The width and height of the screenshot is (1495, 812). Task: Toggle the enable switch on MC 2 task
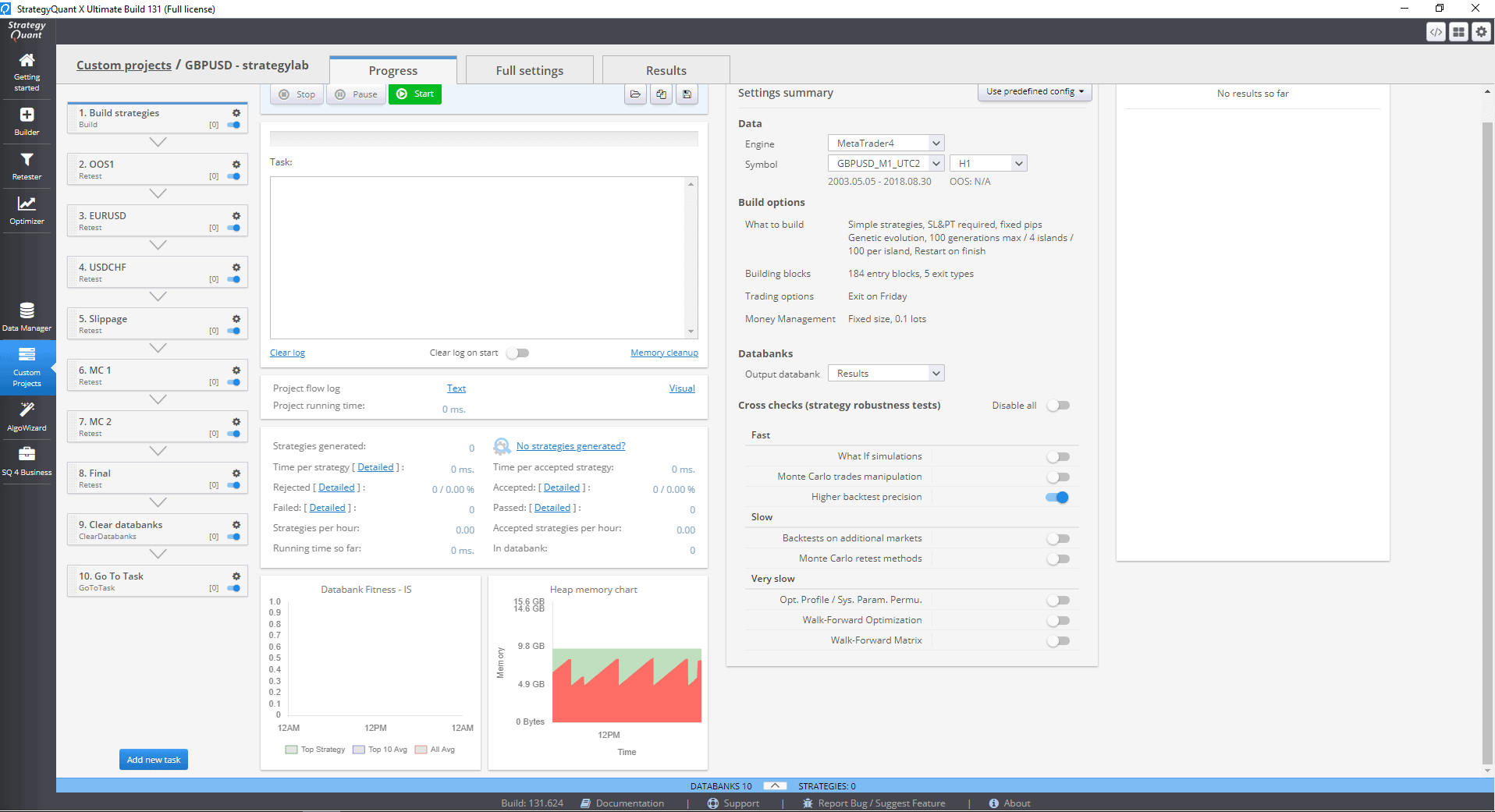[x=233, y=434]
